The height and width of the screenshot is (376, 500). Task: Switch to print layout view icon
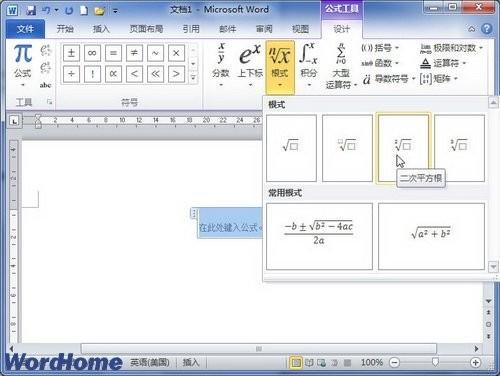(x=295, y=363)
